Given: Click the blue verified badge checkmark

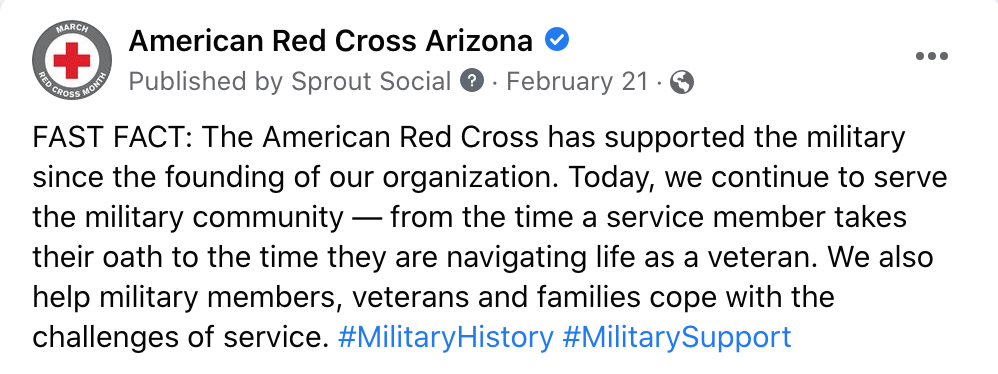Looking at the screenshot, I should click(x=557, y=41).
